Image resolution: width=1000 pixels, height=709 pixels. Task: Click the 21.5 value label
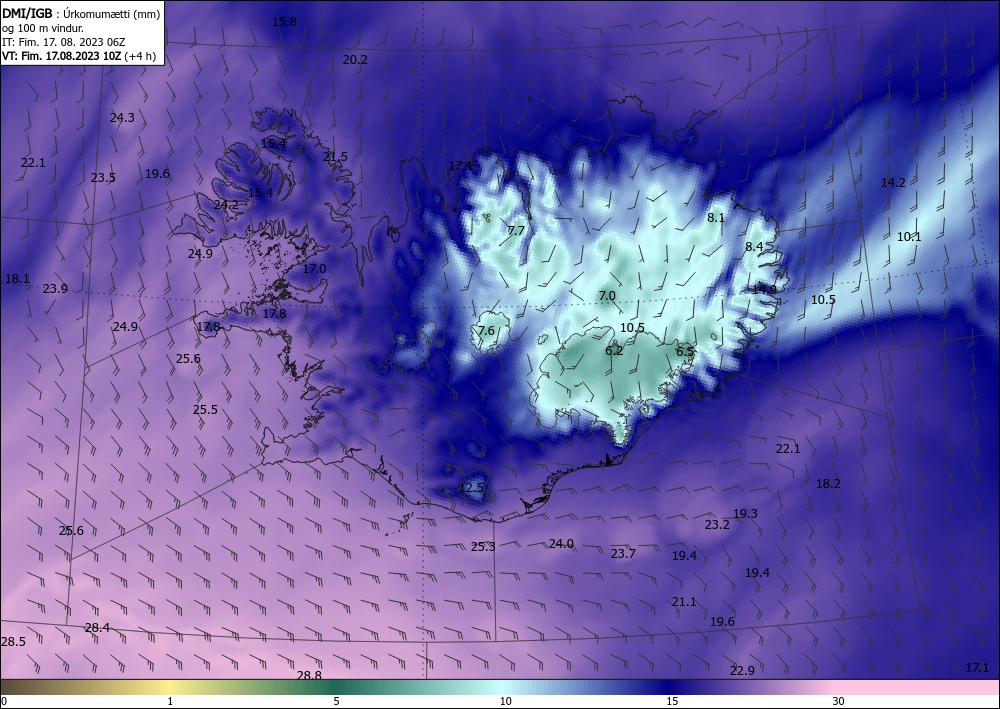335,157
